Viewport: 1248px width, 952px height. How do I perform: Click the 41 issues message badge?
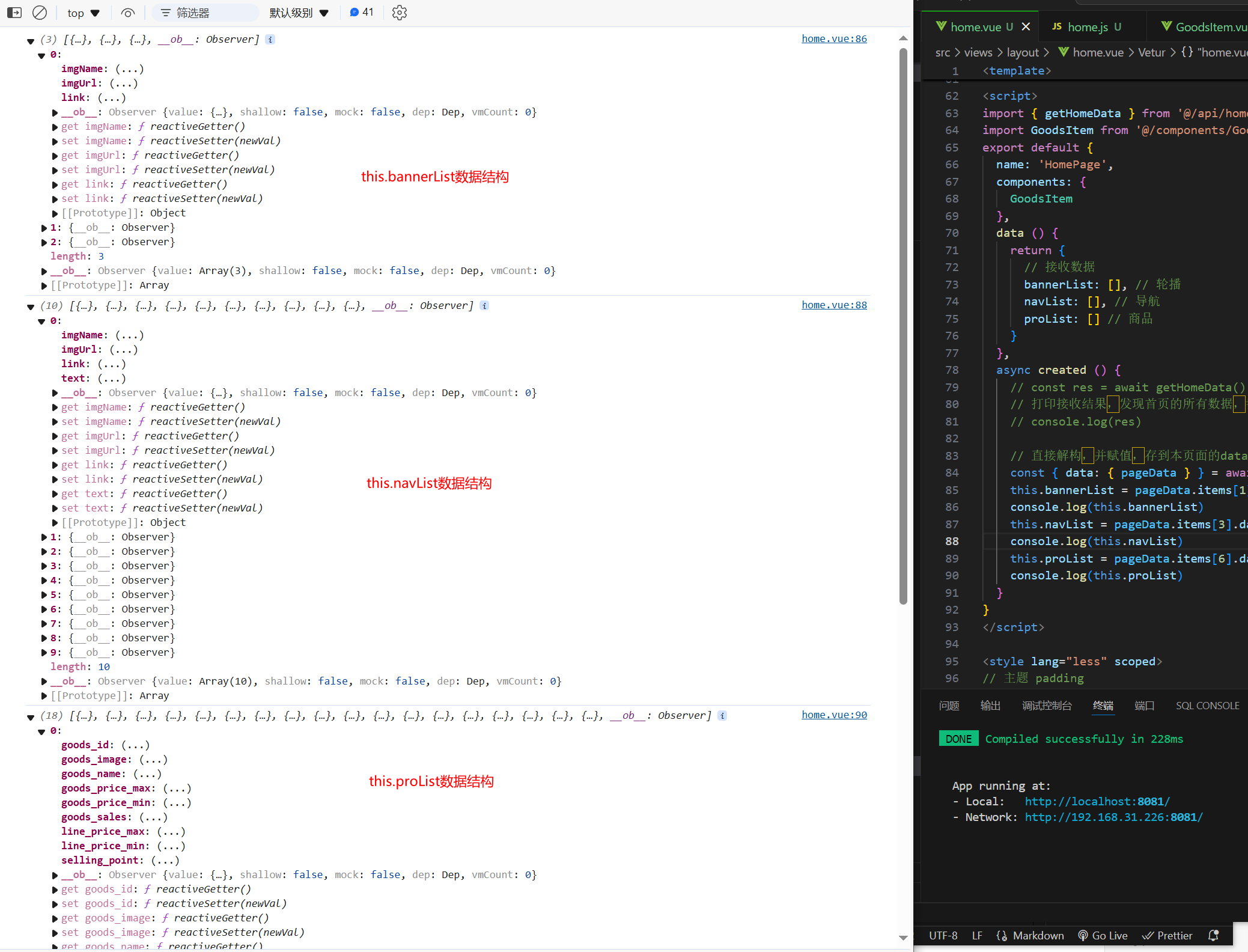coord(361,13)
